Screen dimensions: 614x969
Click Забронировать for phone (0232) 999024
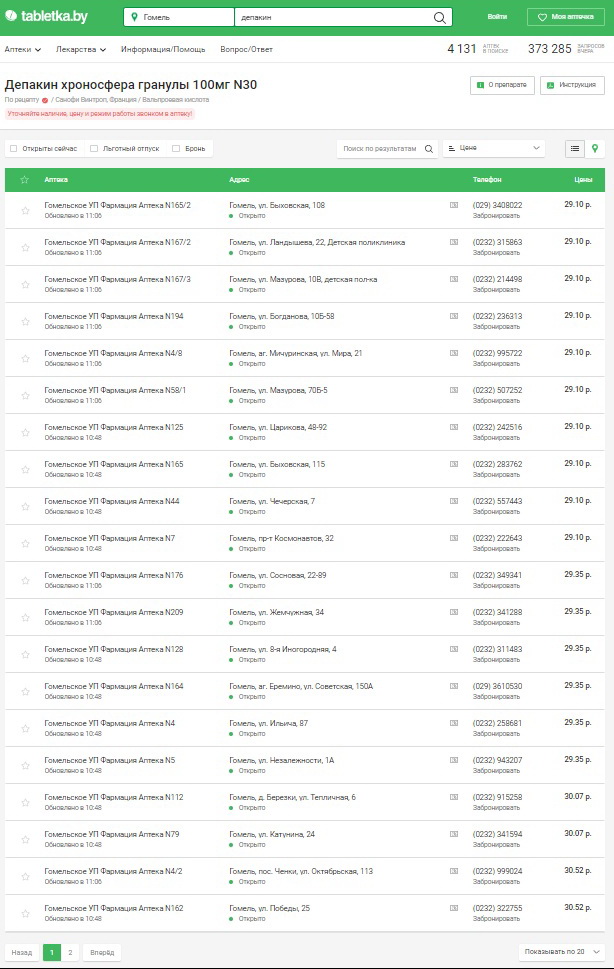[496, 882]
